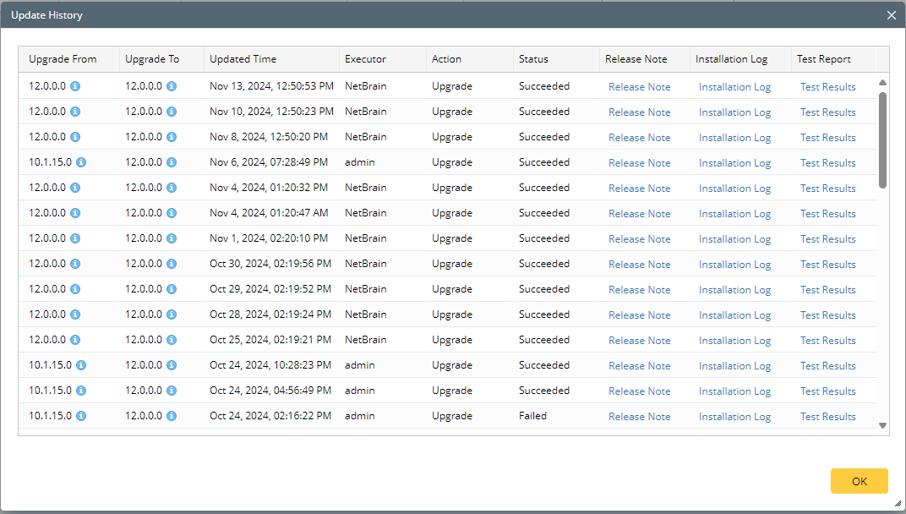The height and width of the screenshot is (514, 906).
Task: Open Release Note for Nov 13 upgrade
Action: coord(639,87)
